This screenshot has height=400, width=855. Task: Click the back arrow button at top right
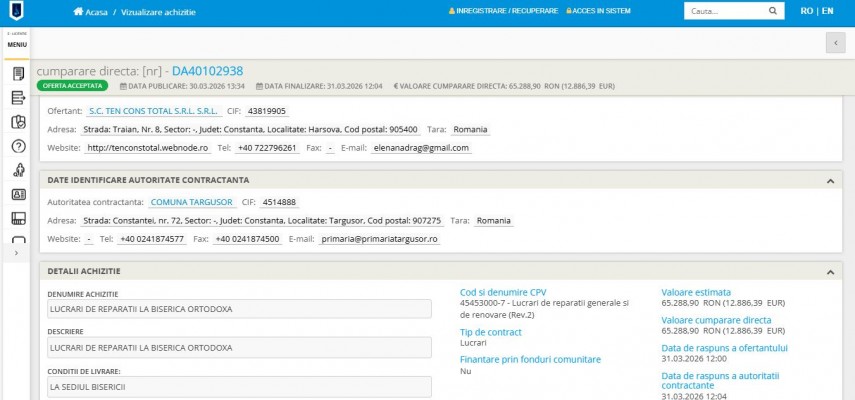coord(836,43)
